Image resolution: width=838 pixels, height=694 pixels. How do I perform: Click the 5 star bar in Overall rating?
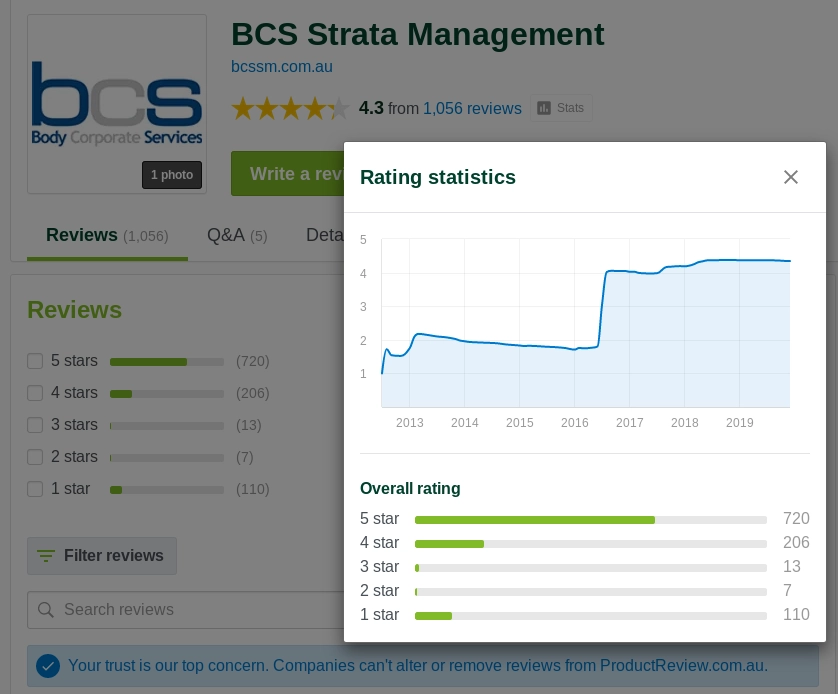click(591, 520)
